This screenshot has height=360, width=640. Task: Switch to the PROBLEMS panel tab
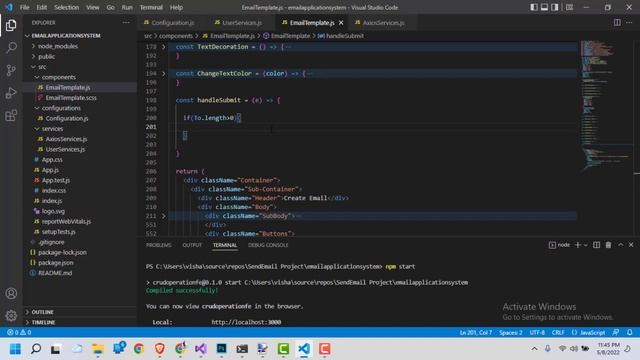click(x=159, y=245)
